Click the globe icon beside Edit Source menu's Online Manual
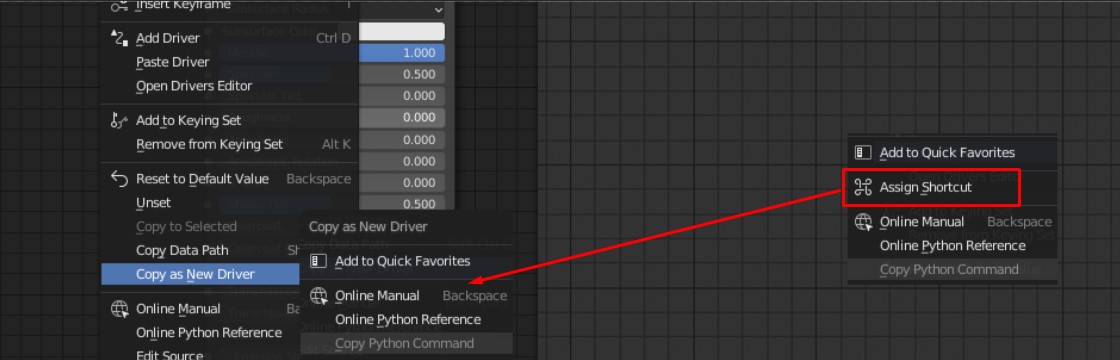 [119, 309]
